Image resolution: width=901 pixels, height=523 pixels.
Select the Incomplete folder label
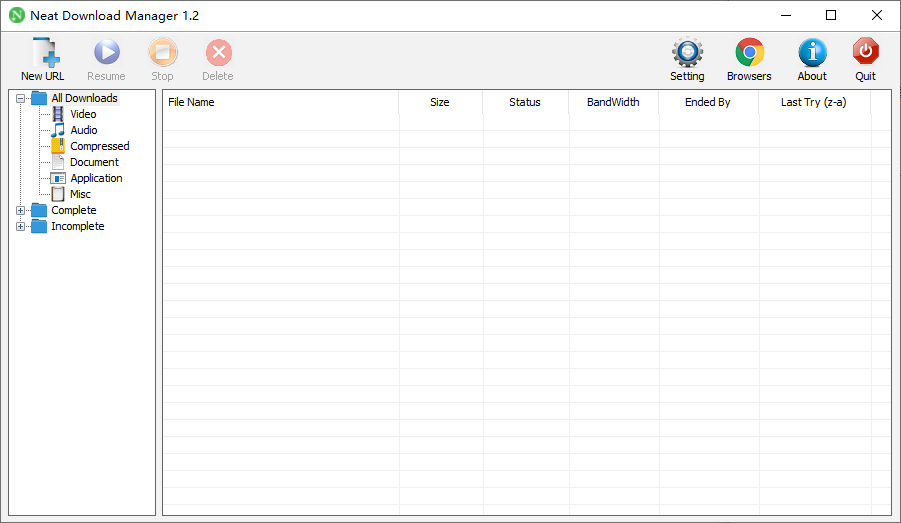[78, 226]
